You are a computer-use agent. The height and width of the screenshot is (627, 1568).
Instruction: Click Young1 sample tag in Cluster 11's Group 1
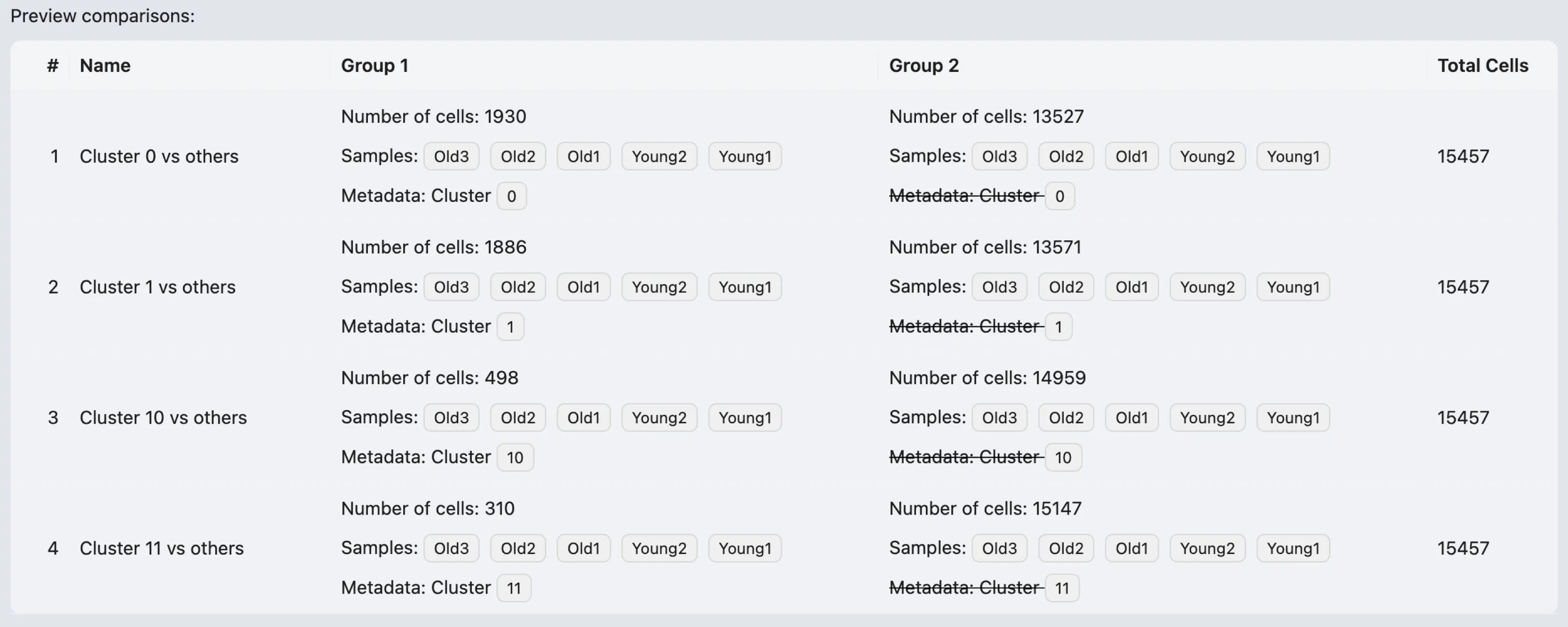(744, 548)
